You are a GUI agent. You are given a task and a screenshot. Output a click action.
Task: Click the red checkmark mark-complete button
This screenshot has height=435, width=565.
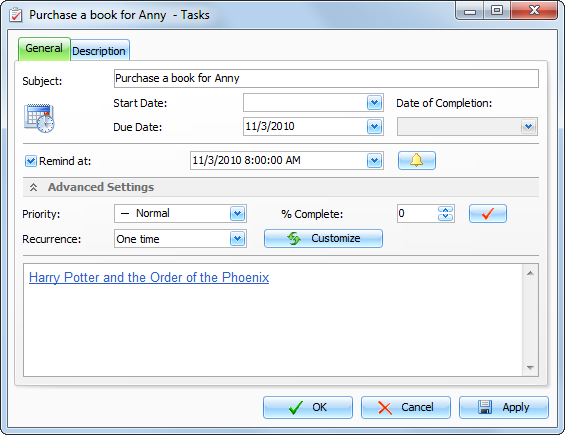coord(488,213)
